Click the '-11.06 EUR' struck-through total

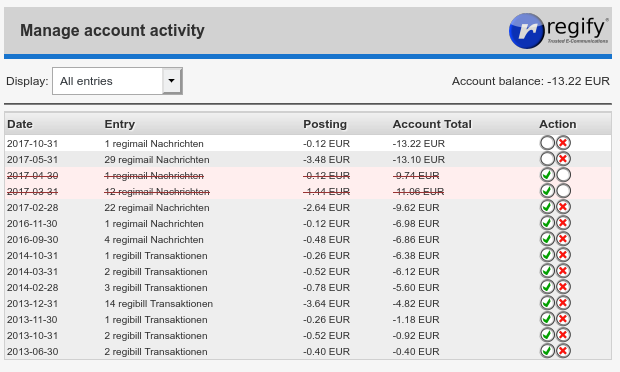click(418, 192)
